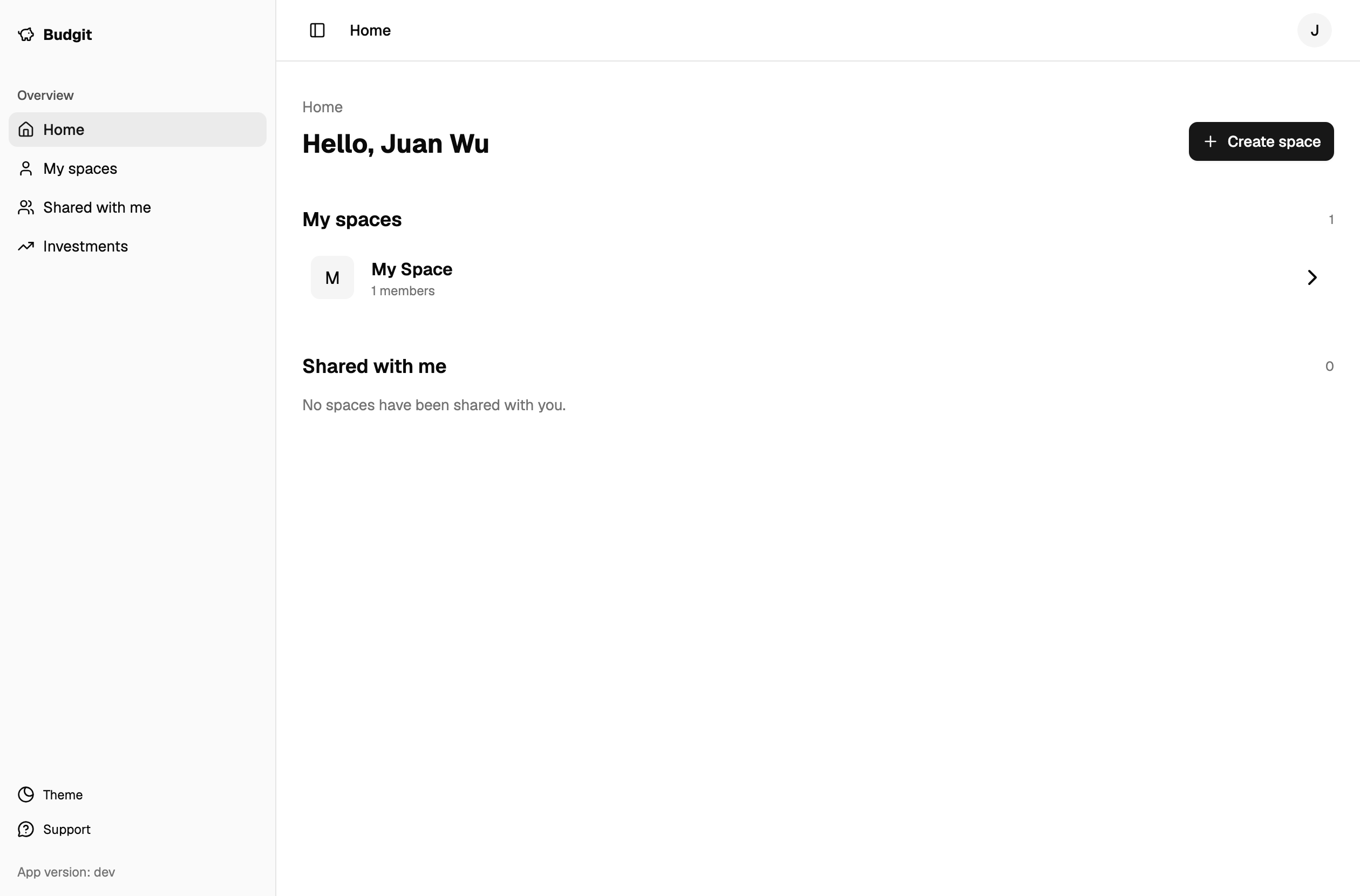The width and height of the screenshot is (1360, 896).
Task: Open Investments in sidebar
Action: (x=137, y=246)
